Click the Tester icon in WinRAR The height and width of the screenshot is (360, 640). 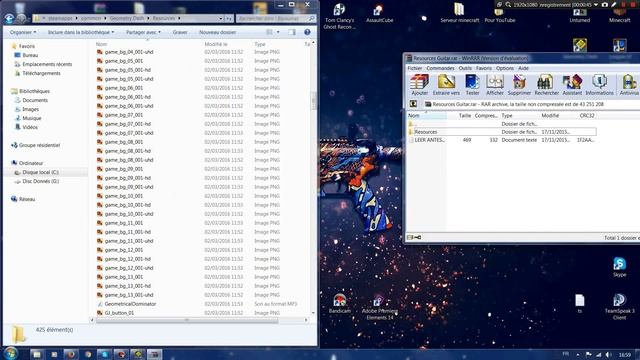[x=472, y=85]
